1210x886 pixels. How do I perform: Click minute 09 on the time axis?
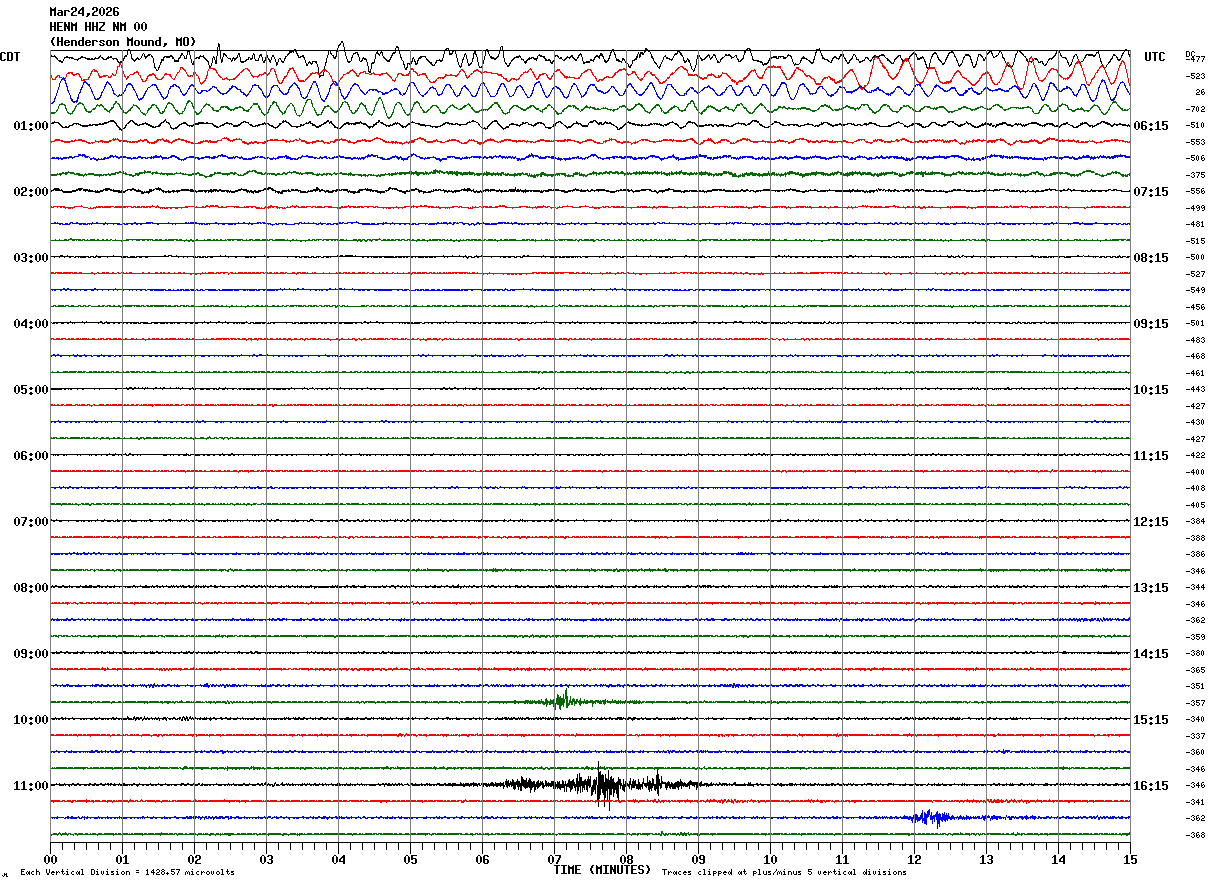tap(698, 859)
